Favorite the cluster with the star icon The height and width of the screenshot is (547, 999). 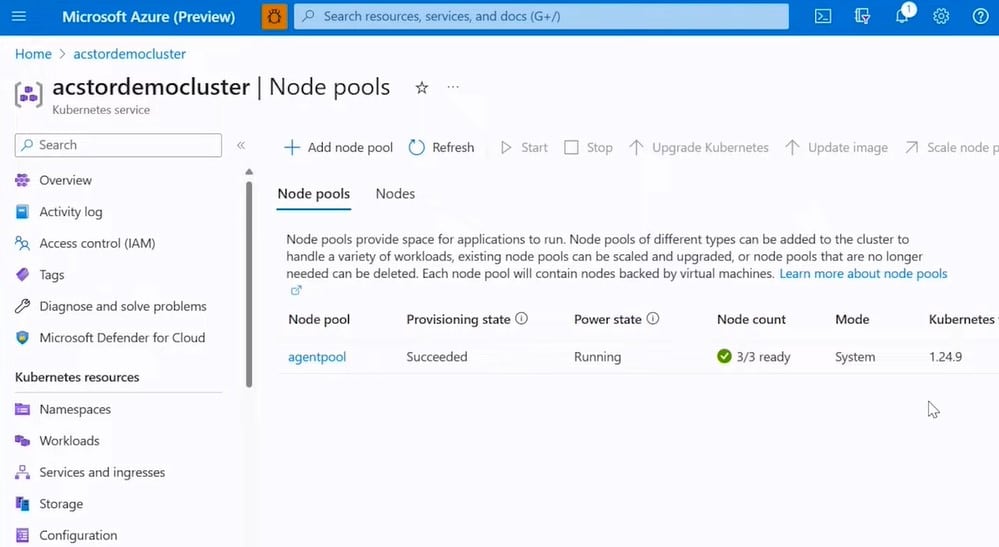tap(421, 88)
